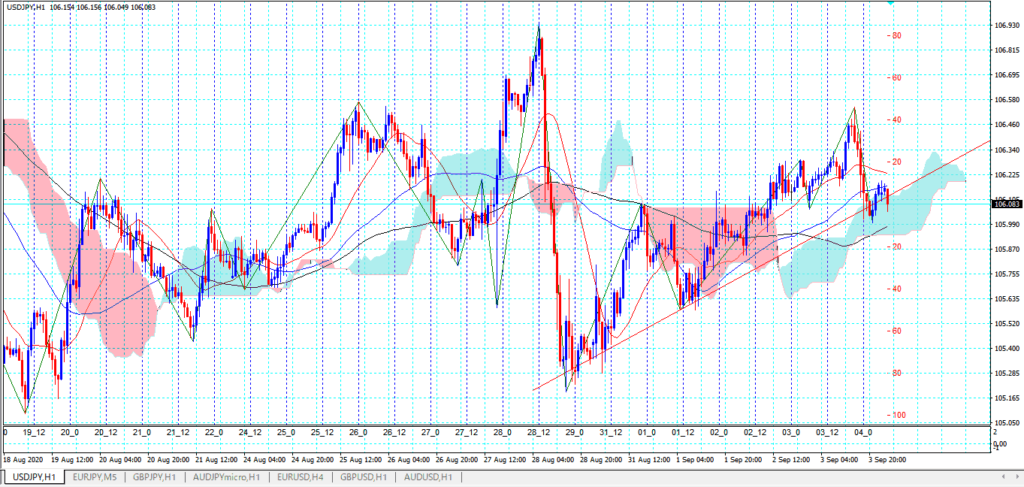Click the 106.340 price axis value
The image size is (1024, 487).
tap(1006, 150)
